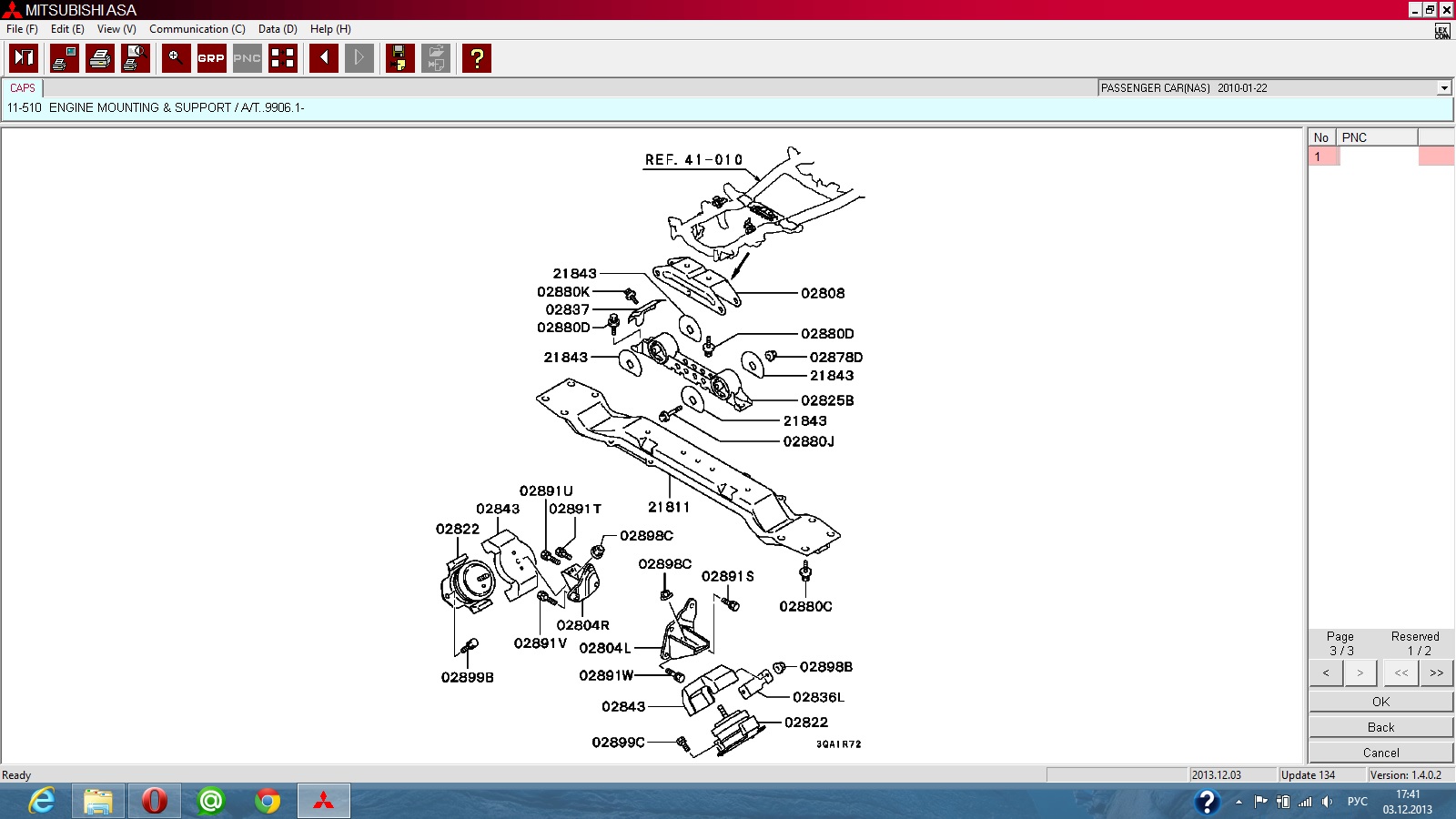Screen dimensions: 1456x819
Task: Open help via yellow question mark icon
Action: [476, 58]
